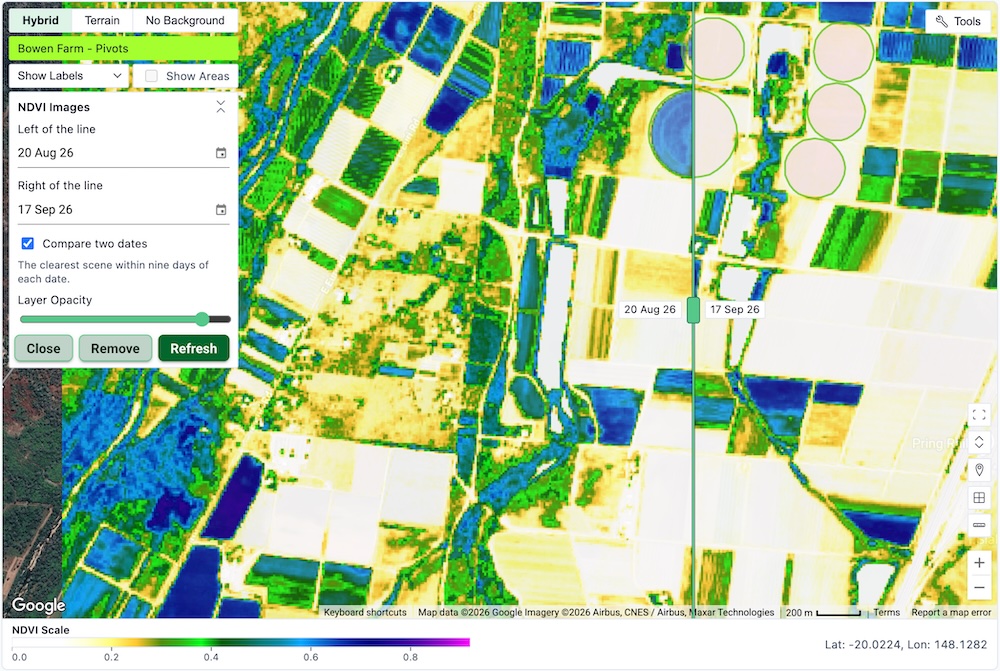
Task: Click the up/down chevrons map control
Action: click(x=979, y=442)
